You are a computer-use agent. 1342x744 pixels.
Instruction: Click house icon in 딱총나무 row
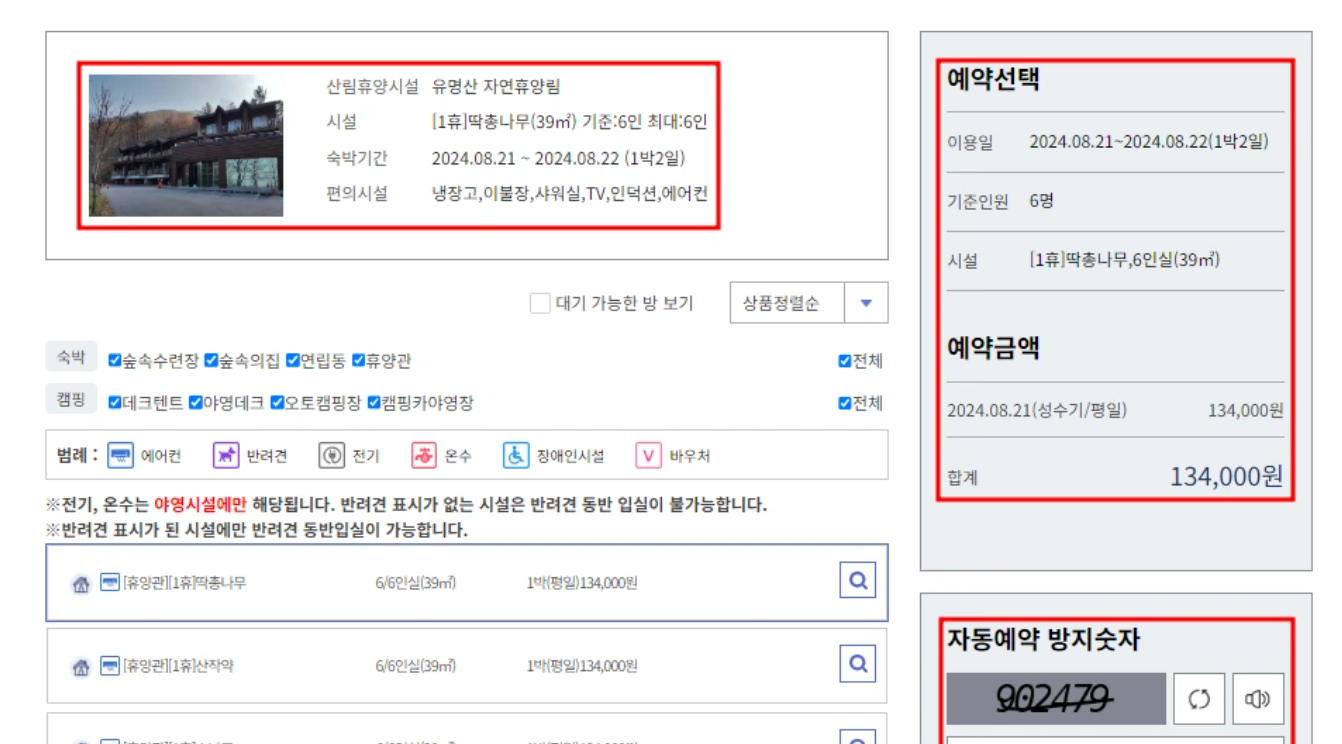coord(81,584)
